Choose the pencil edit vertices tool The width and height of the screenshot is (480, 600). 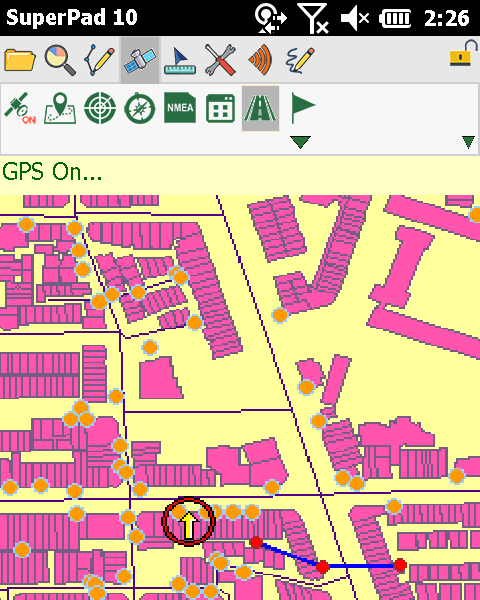pos(100,60)
